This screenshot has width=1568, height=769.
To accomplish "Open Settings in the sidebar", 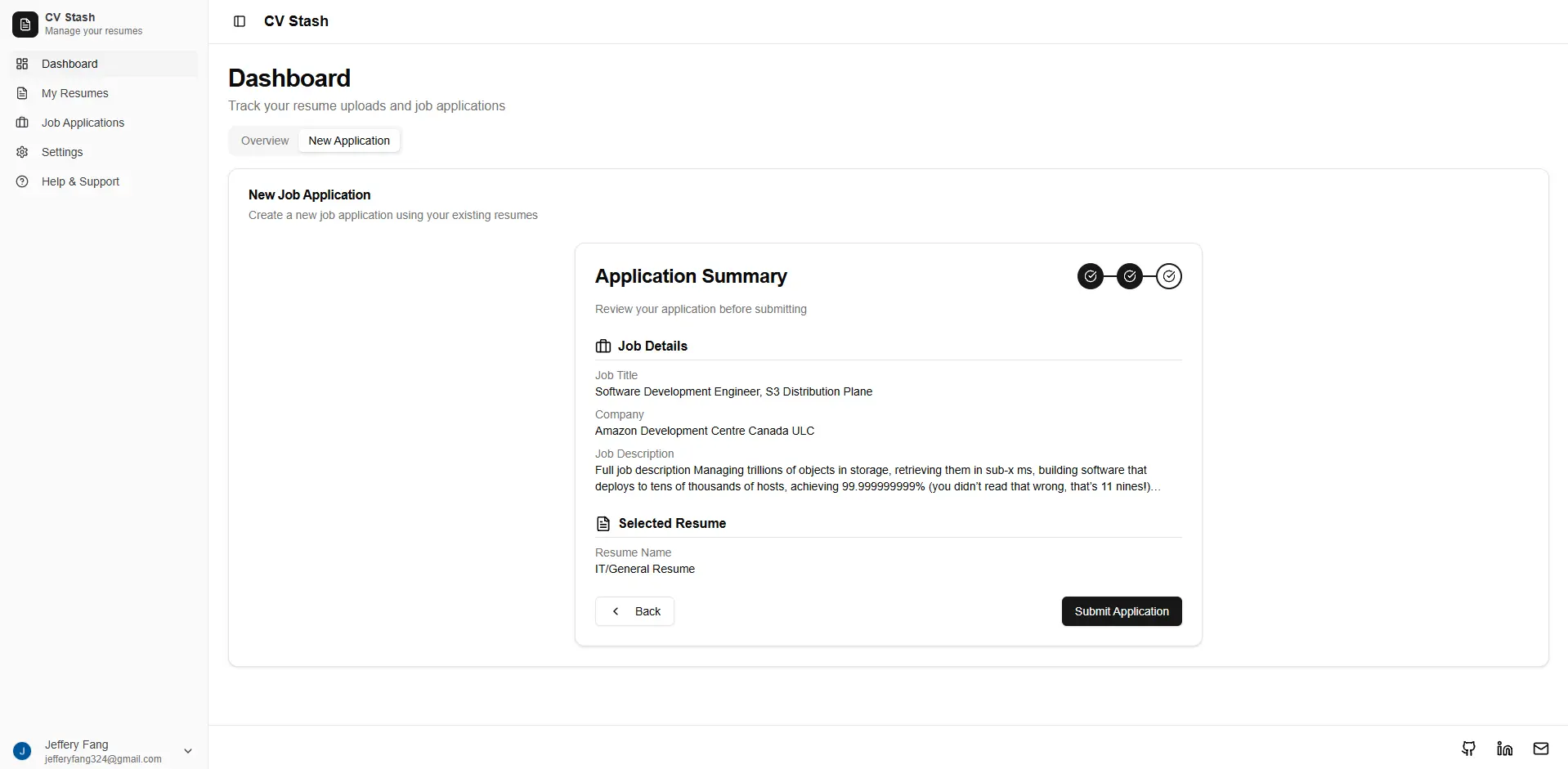I will coord(104,152).
